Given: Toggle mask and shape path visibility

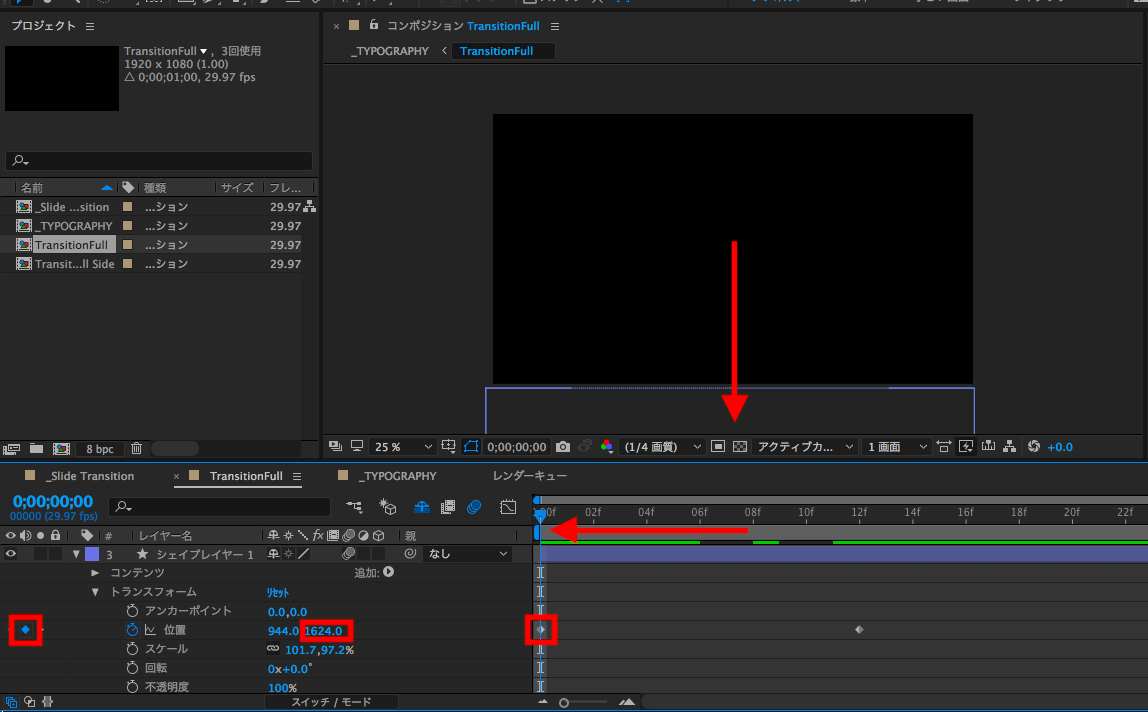Looking at the screenshot, I should (x=471, y=446).
